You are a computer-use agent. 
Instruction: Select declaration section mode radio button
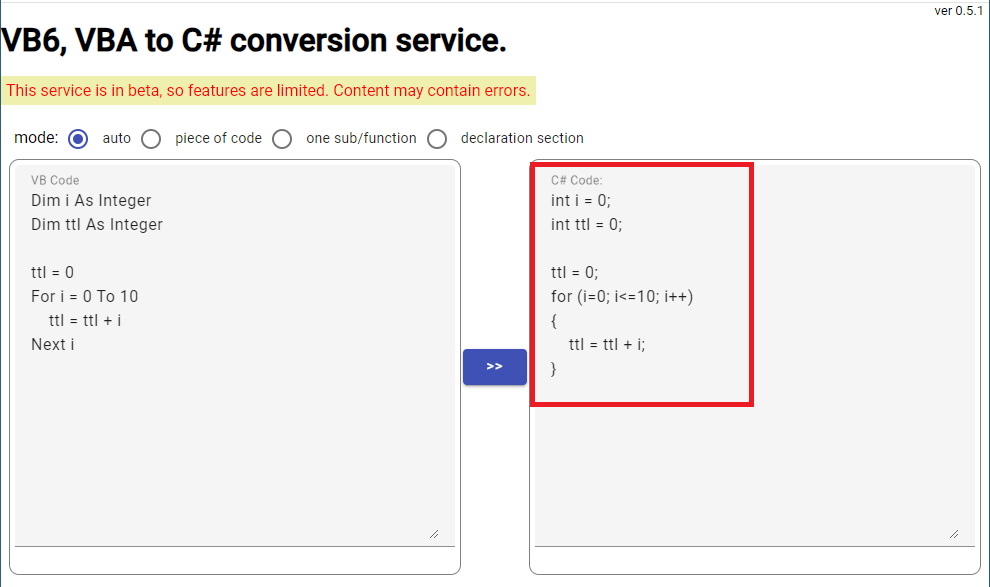(x=437, y=139)
